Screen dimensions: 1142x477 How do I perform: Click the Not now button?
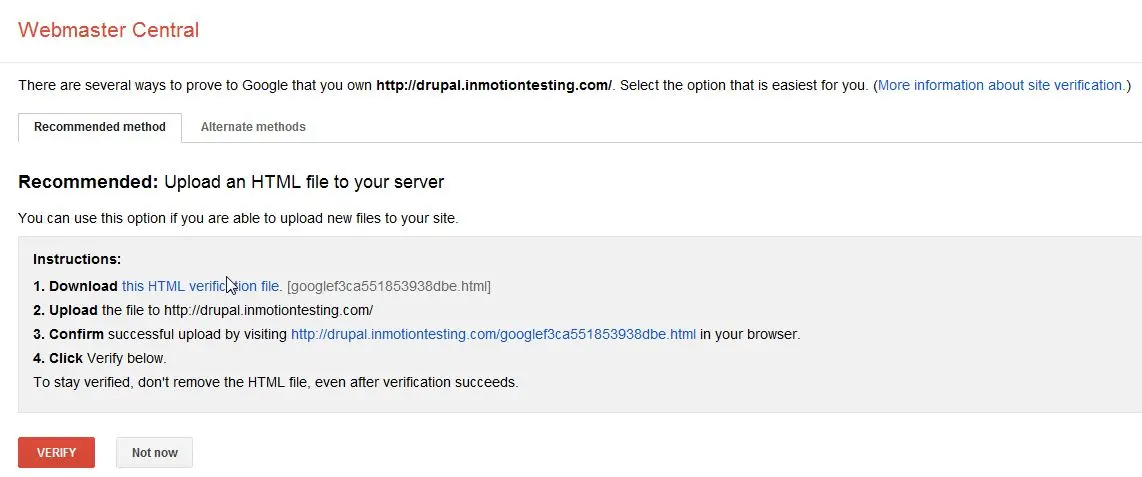(x=154, y=453)
